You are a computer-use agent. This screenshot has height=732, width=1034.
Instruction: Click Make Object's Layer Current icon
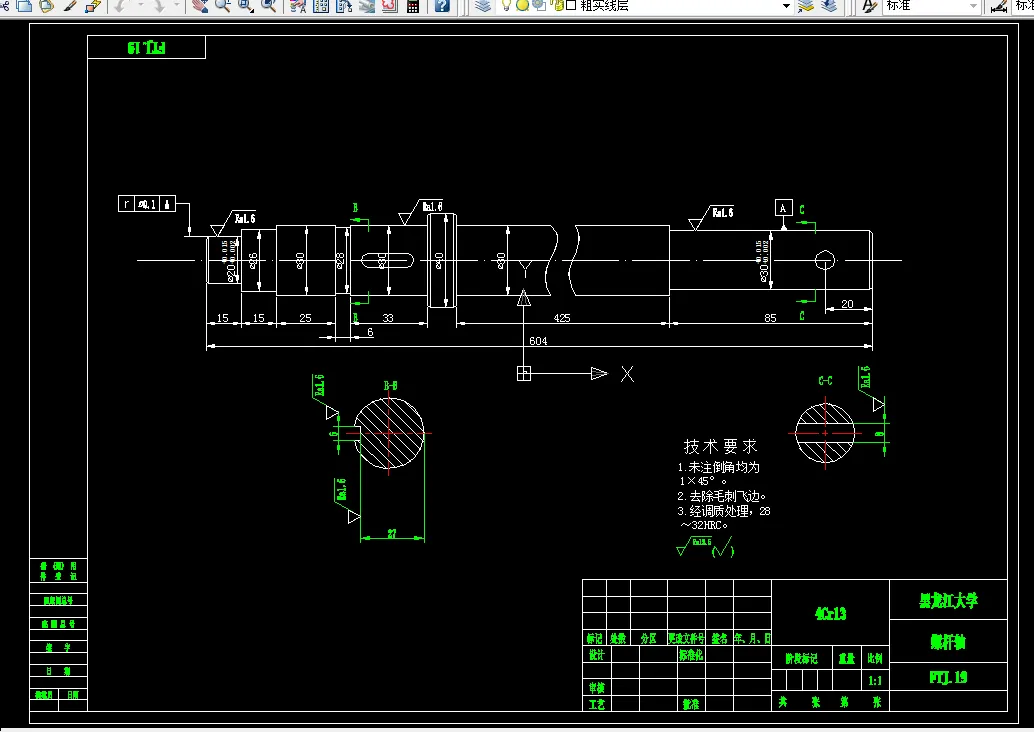tap(806, 6)
